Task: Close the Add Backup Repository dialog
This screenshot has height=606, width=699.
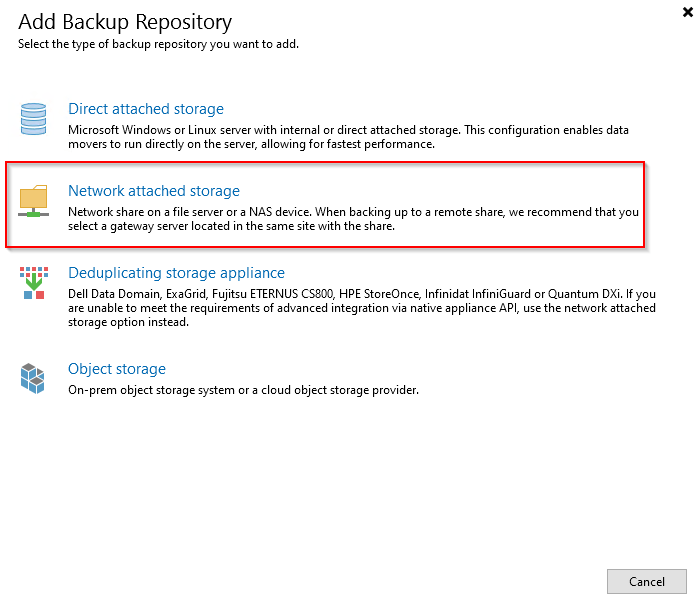Action: (x=685, y=12)
